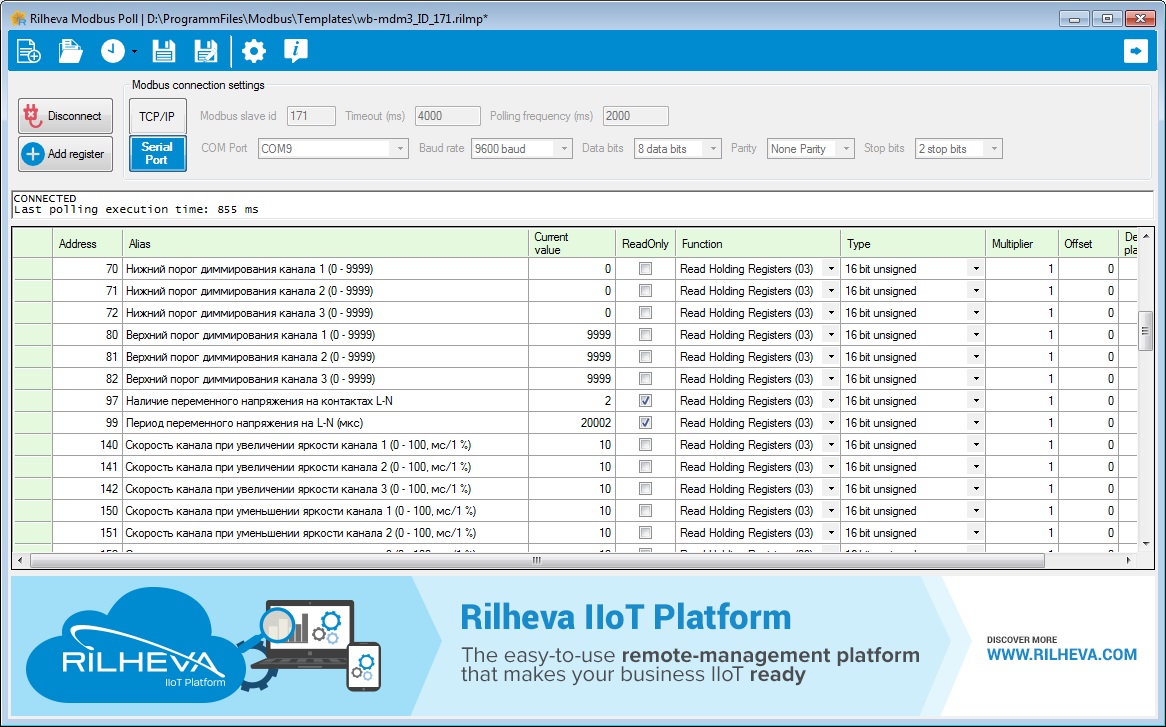Click the Disconnect button
Image resolution: width=1166 pixels, height=727 pixels.
pyautogui.click(x=65, y=116)
